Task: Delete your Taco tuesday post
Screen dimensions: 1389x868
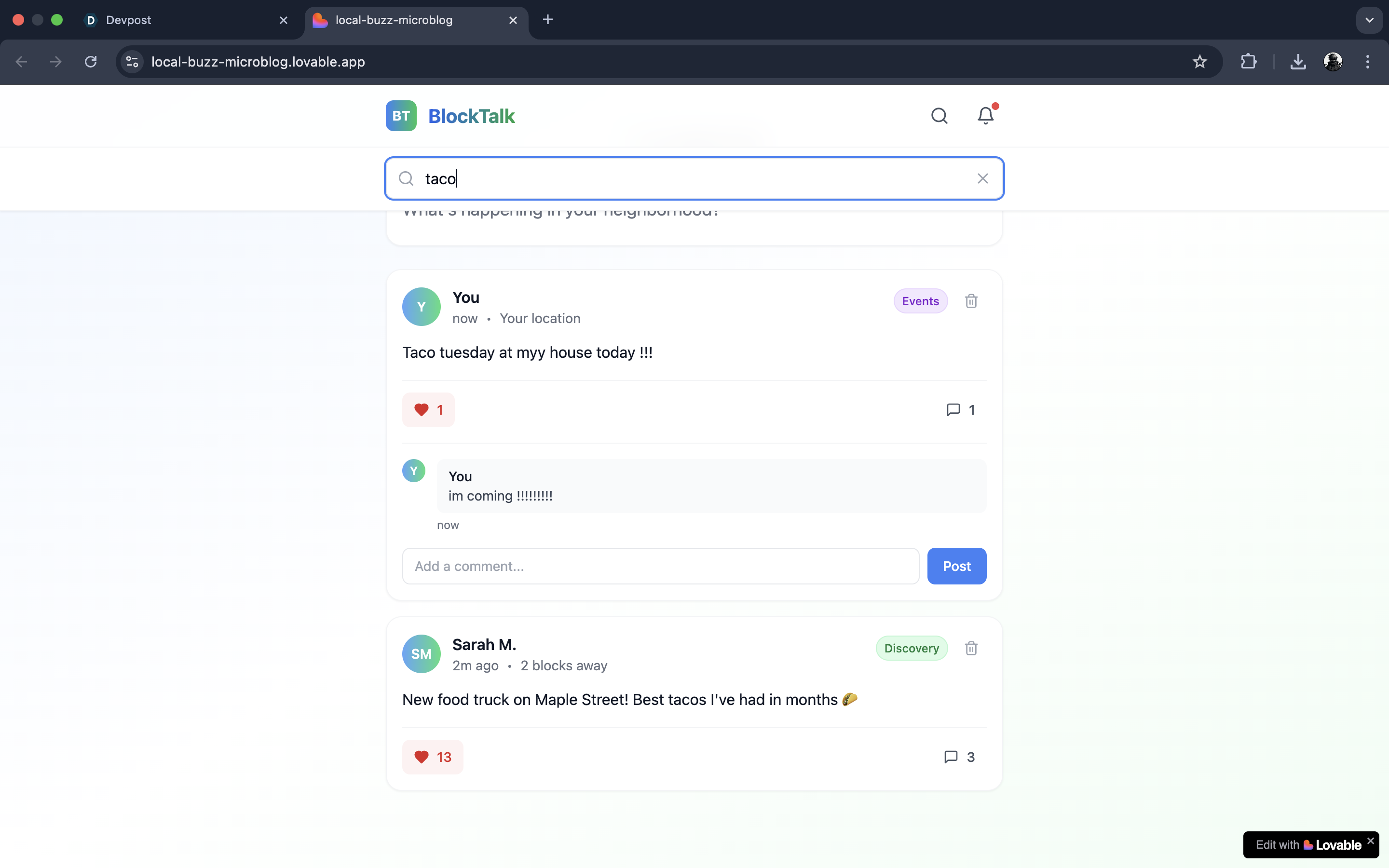Action: pos(971,301)
